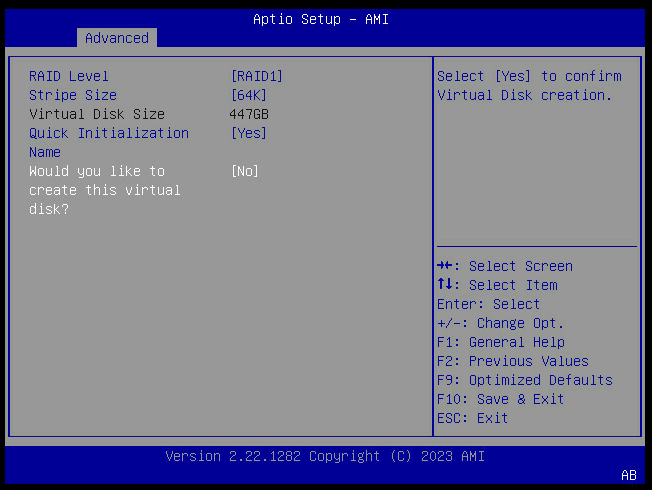Click the left-right arrows Select Screen hint

[505, 266]
